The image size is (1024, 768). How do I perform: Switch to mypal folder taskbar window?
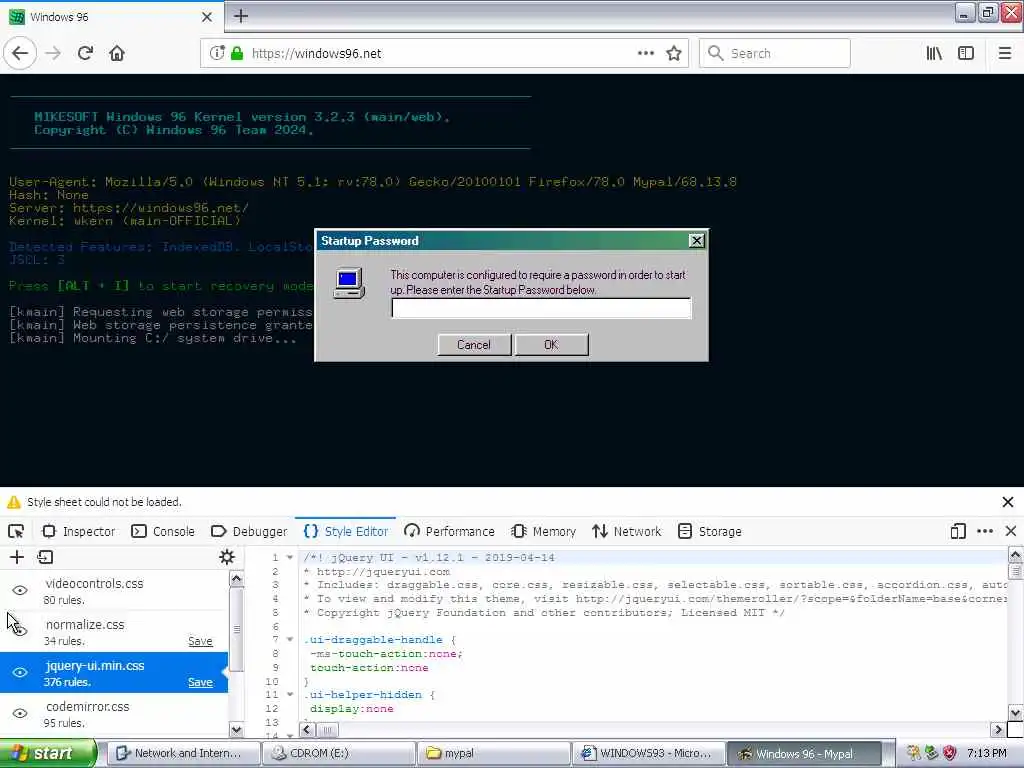(494, 754)
